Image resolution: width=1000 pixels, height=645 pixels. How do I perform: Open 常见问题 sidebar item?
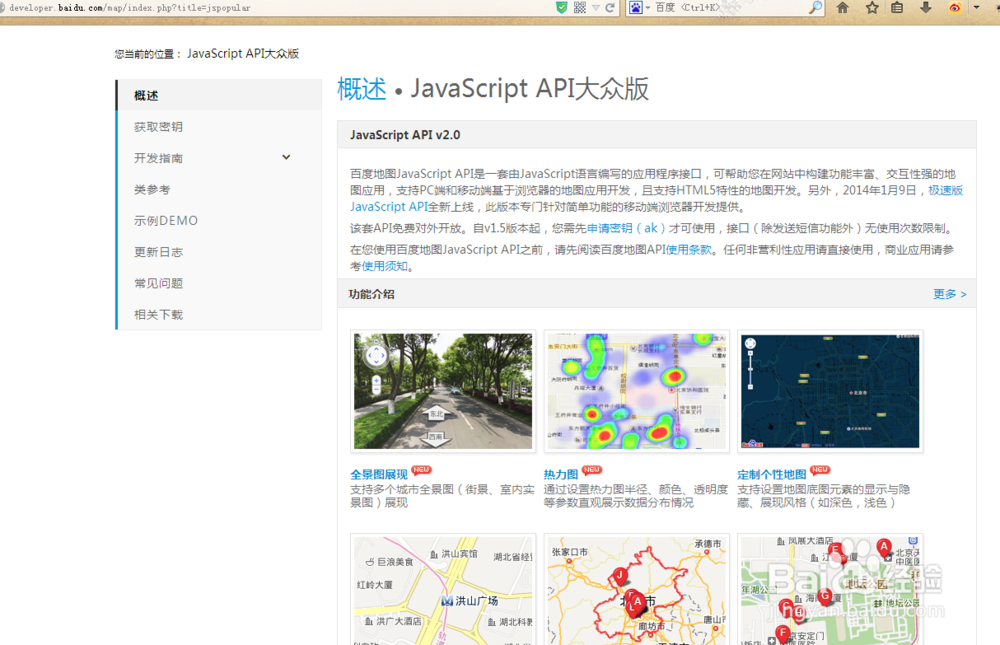tap(219, 283)
